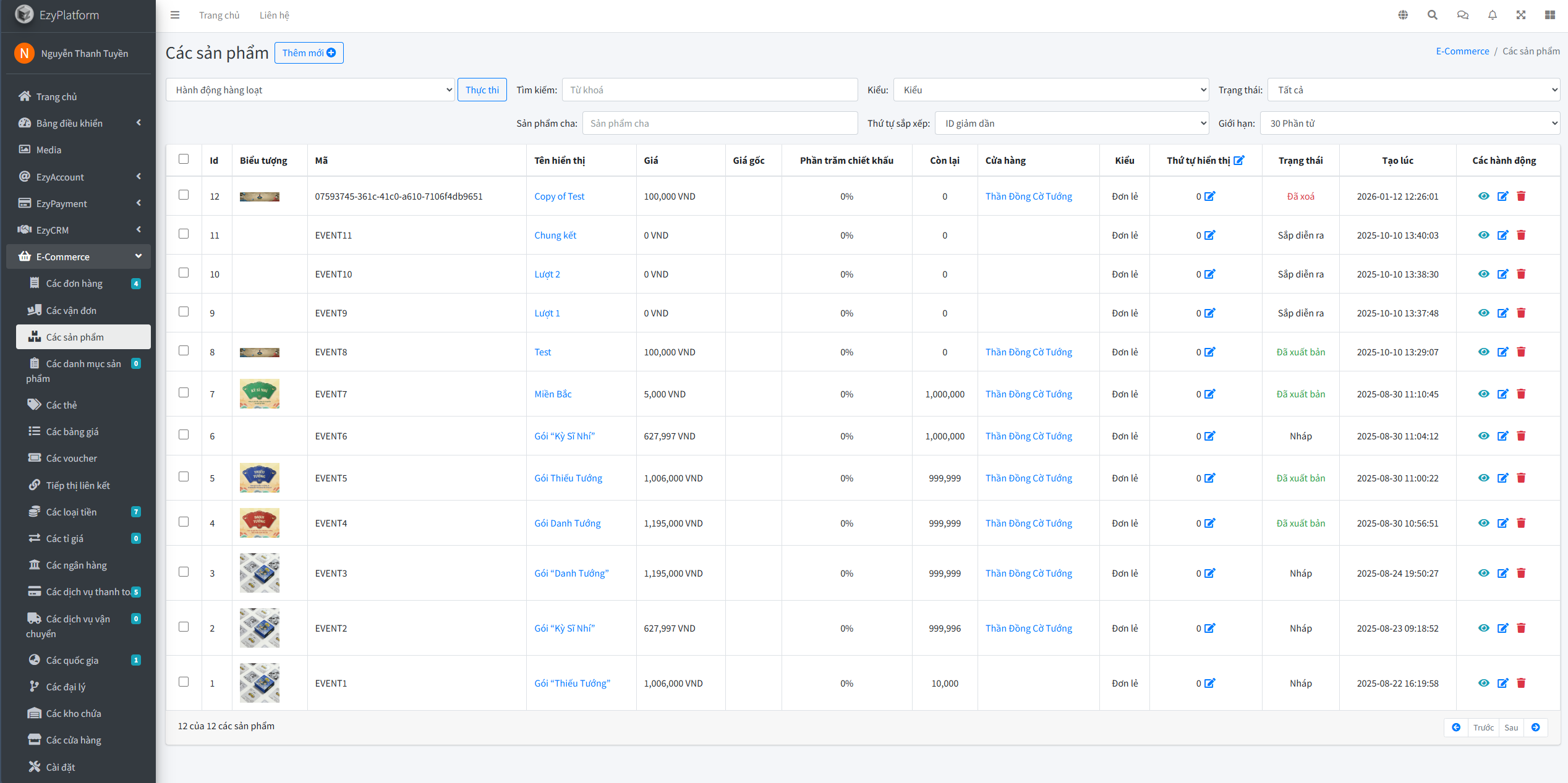Screen dimensions: 1568x783
Task: Click the notification bell icon
Action: 1492,15
